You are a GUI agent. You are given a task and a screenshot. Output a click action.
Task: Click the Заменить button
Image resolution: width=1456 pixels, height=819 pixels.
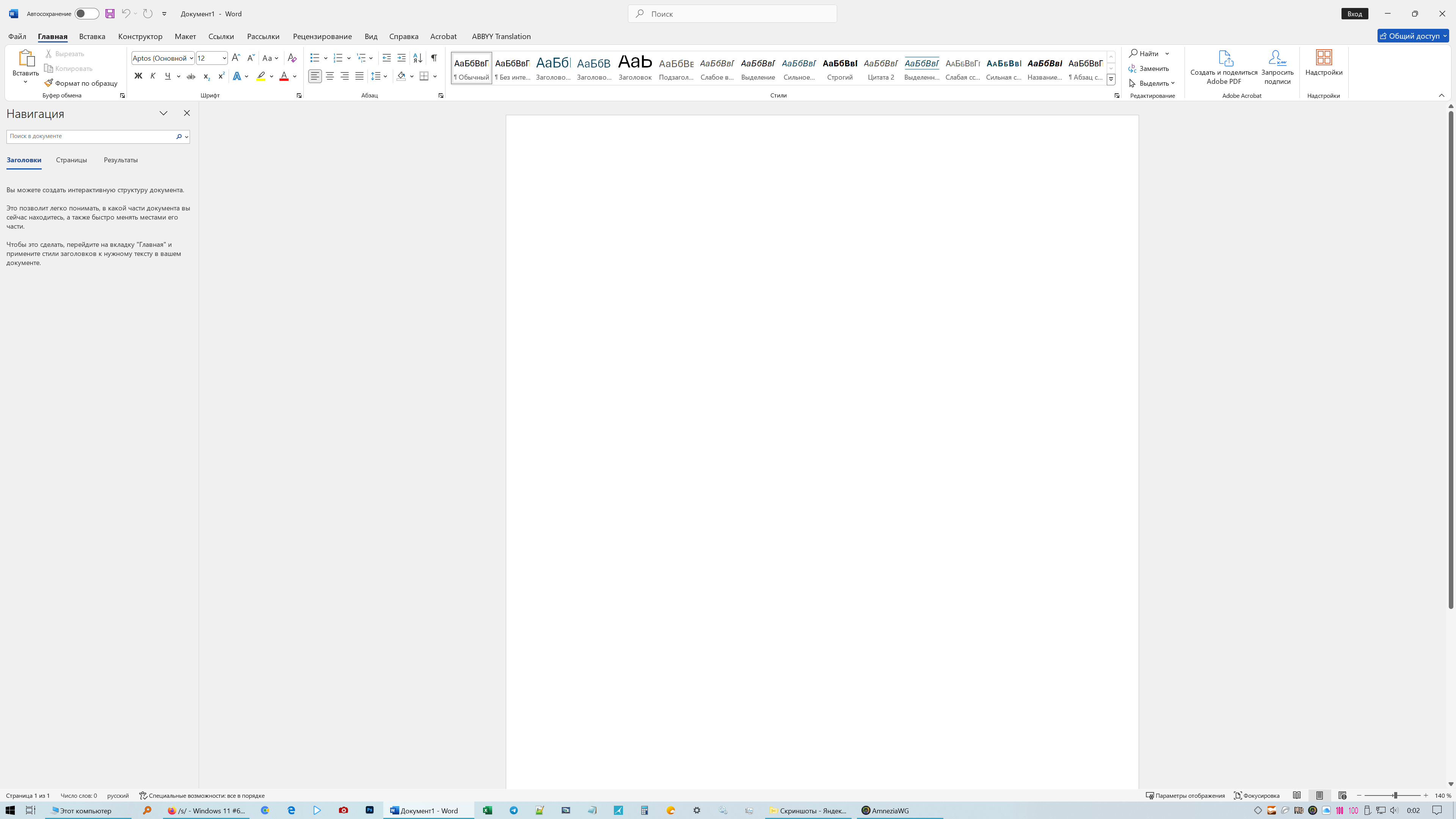(1149, 68)
